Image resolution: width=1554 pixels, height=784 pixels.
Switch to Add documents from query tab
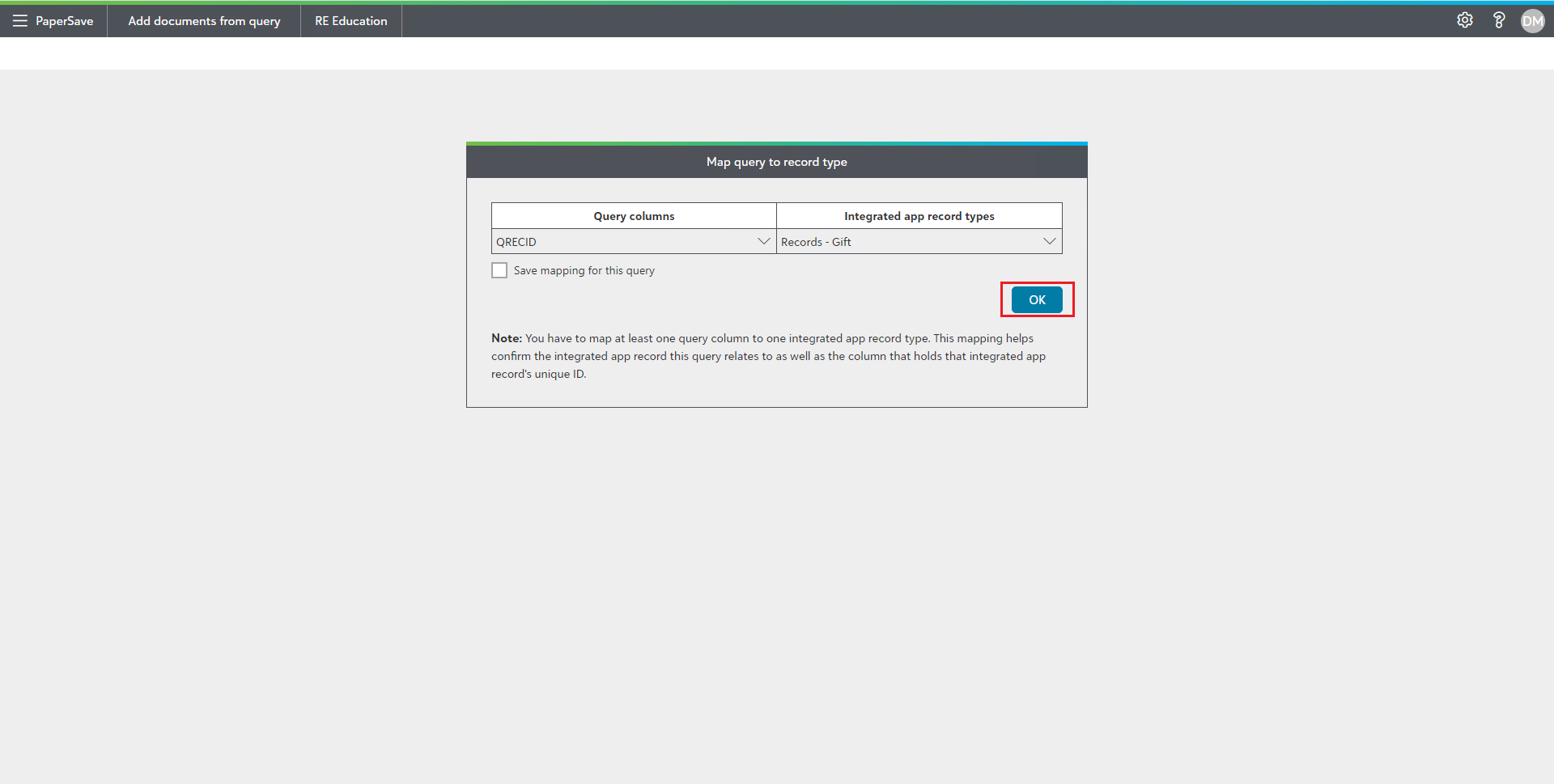pyautogui.click(x=204, y=21)
